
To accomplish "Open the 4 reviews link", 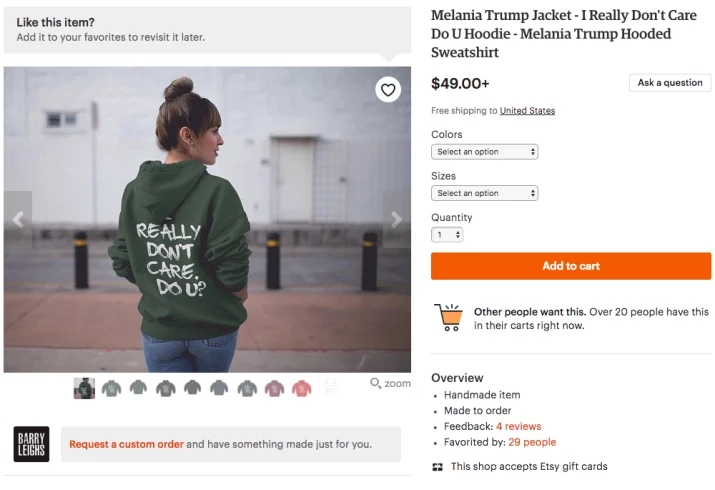I will [x=518, y=426].
